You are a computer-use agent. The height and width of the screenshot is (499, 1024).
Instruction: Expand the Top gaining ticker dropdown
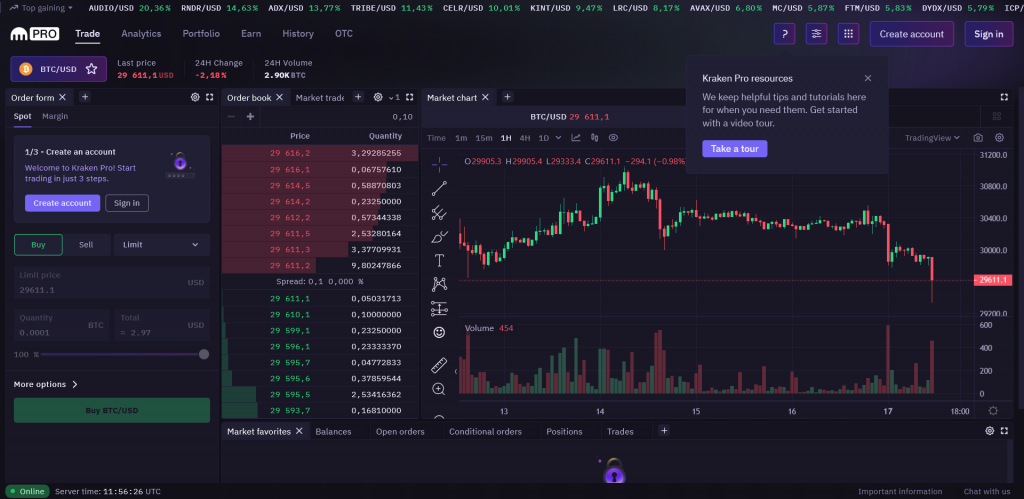[x=42, y=8]
